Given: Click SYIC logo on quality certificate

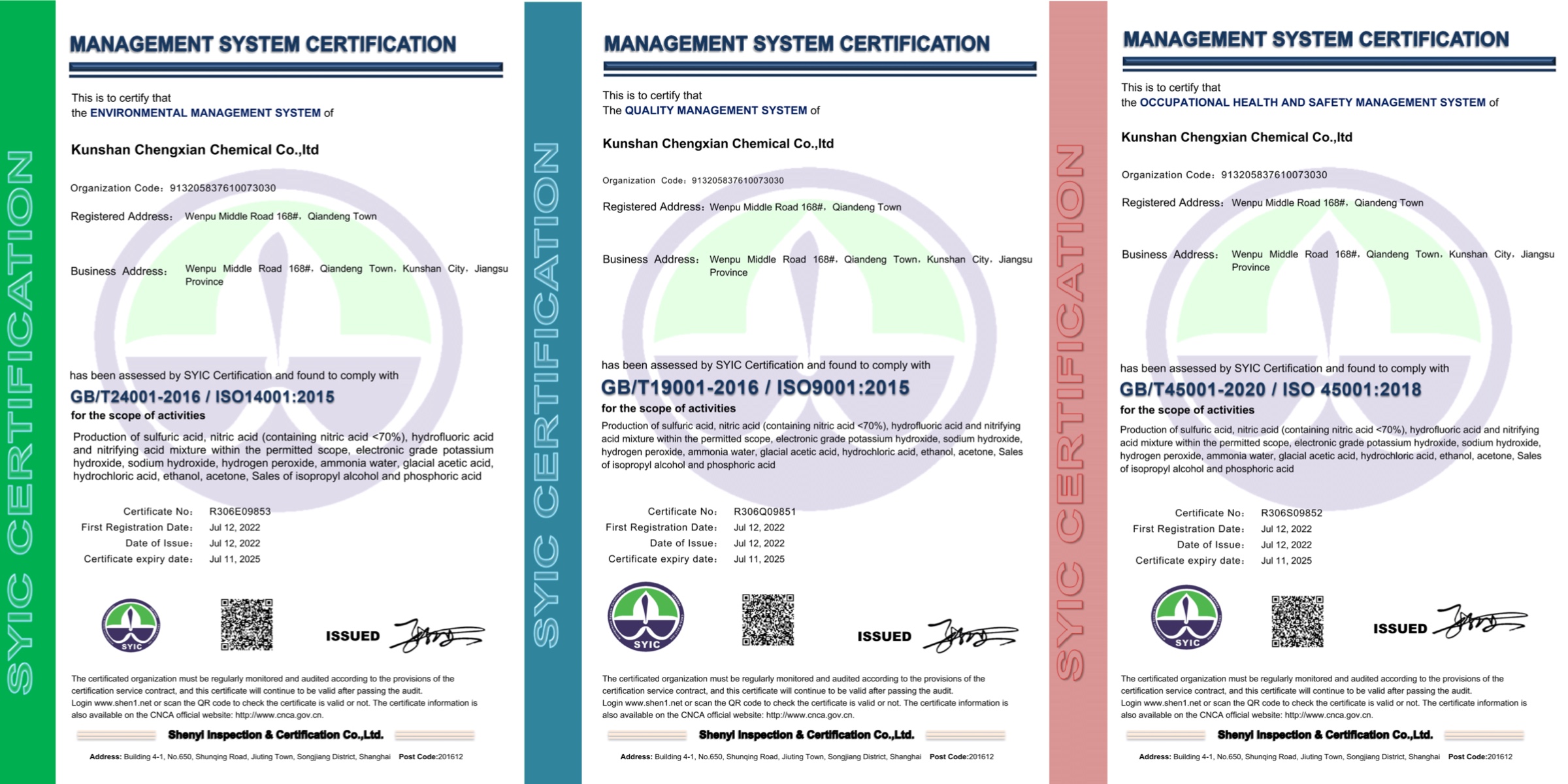Looking at the screenshot, I should point(646,617).
